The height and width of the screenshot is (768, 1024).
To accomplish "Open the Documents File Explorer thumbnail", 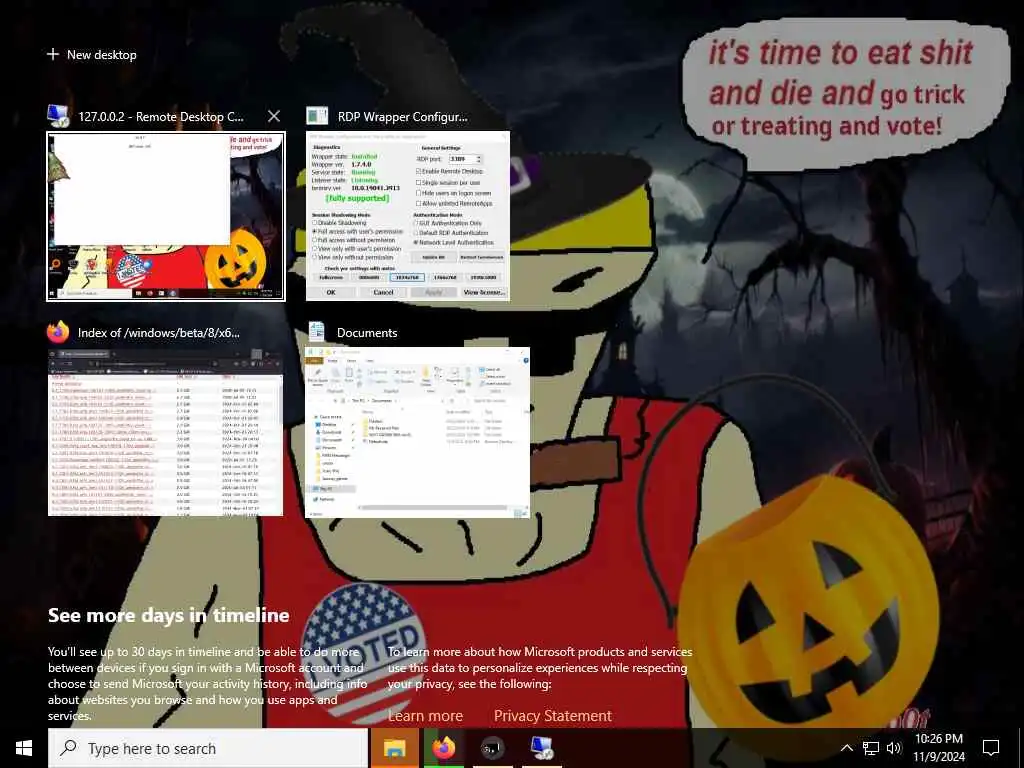I will (418, 432).
